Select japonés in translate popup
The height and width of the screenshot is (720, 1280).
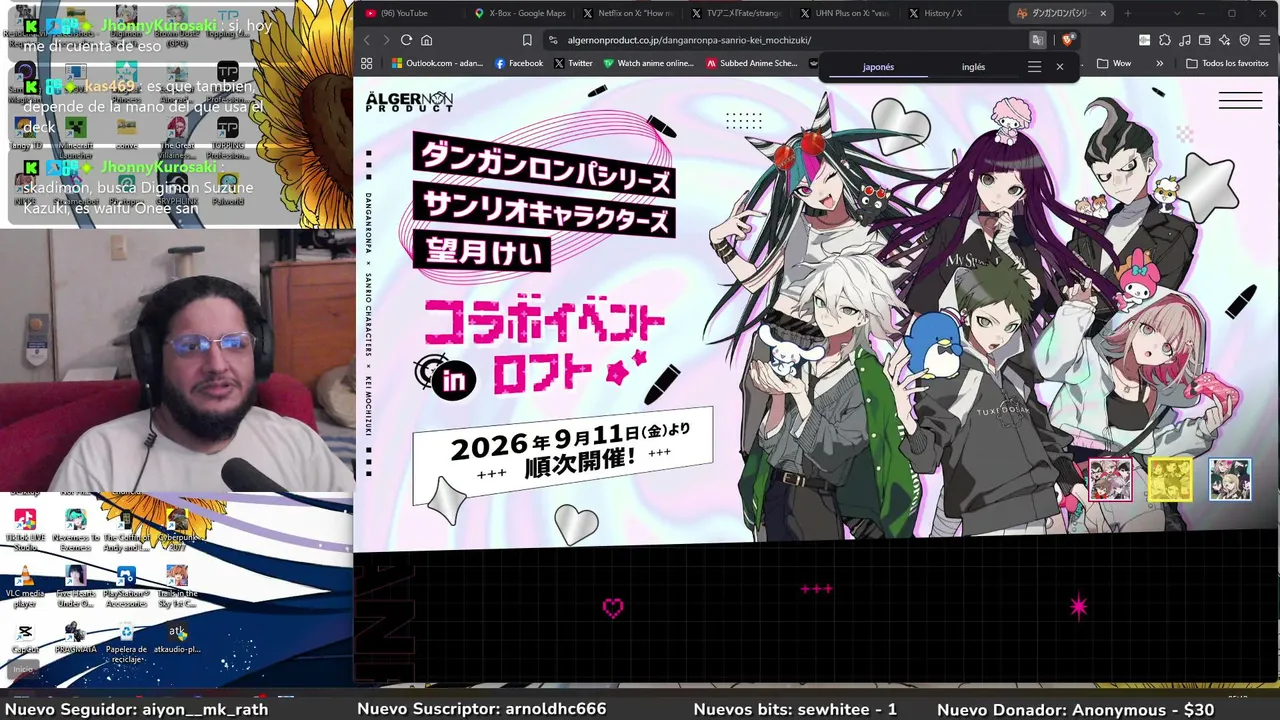(x=878, y=67)
